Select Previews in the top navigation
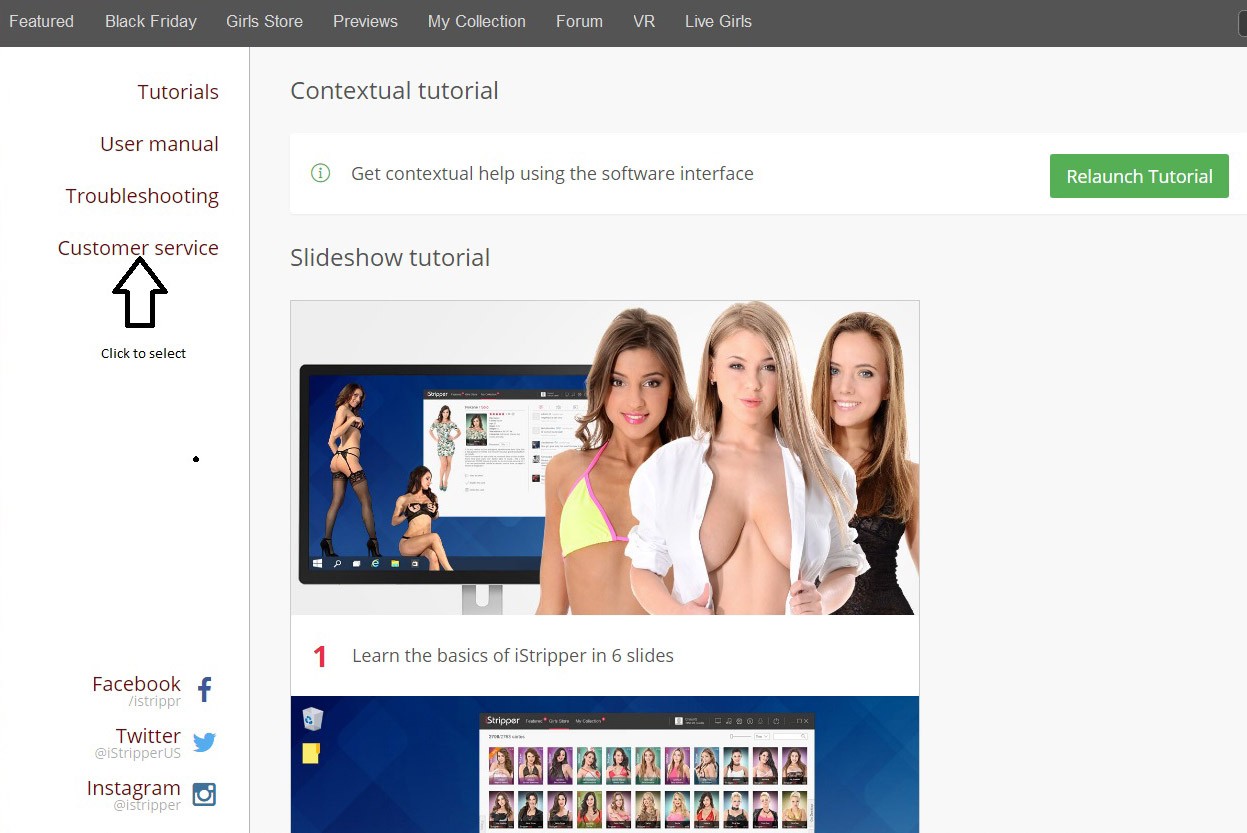Viewport: 1247px width, 833px height. click(x=365, y=21)
